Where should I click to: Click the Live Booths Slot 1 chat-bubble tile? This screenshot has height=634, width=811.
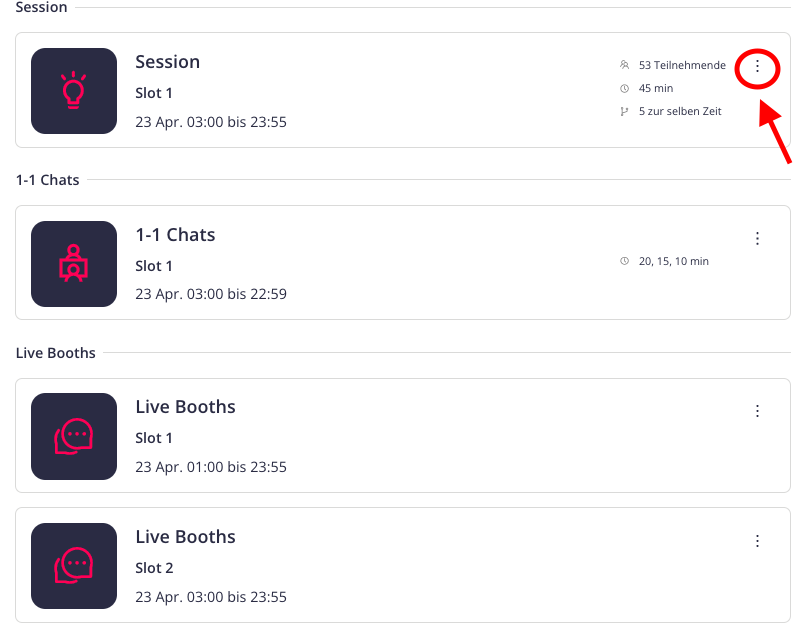[x=74, y=436]
